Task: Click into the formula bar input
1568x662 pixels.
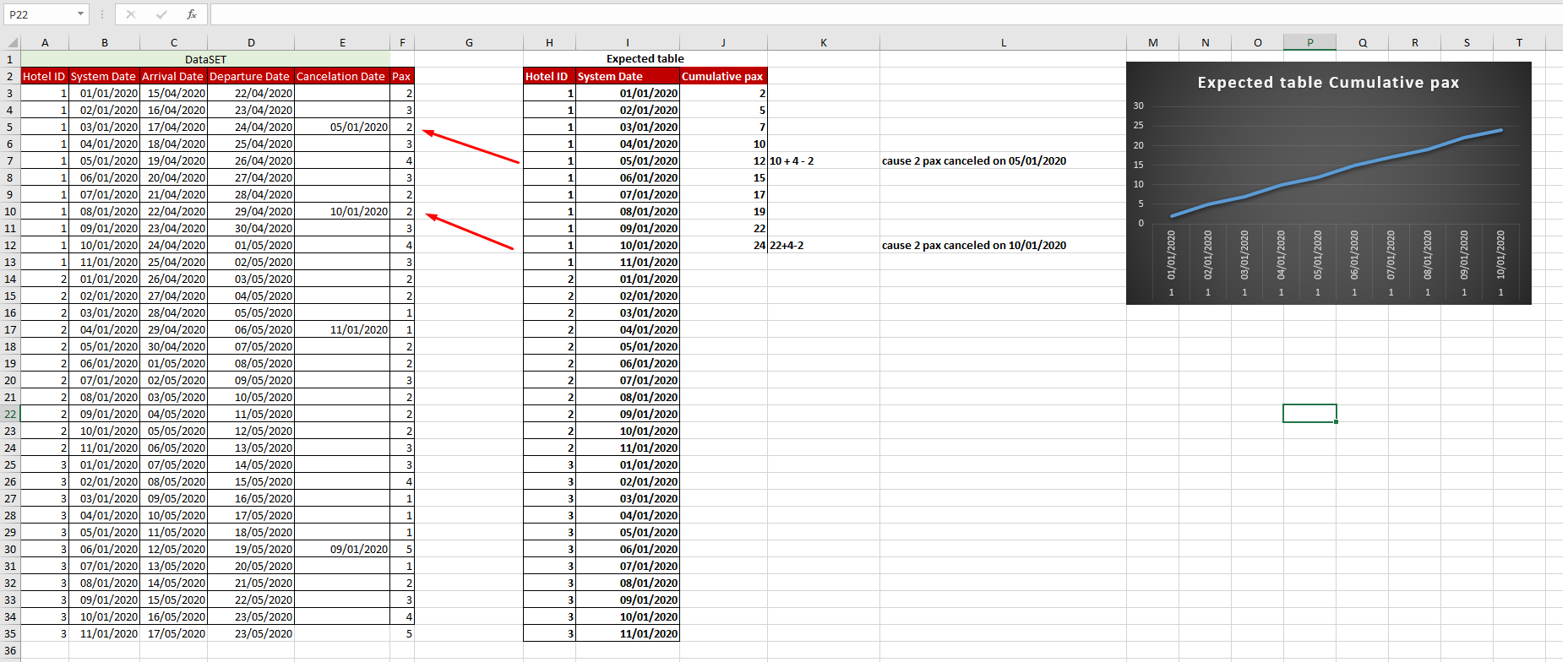Action: point(885,14)
